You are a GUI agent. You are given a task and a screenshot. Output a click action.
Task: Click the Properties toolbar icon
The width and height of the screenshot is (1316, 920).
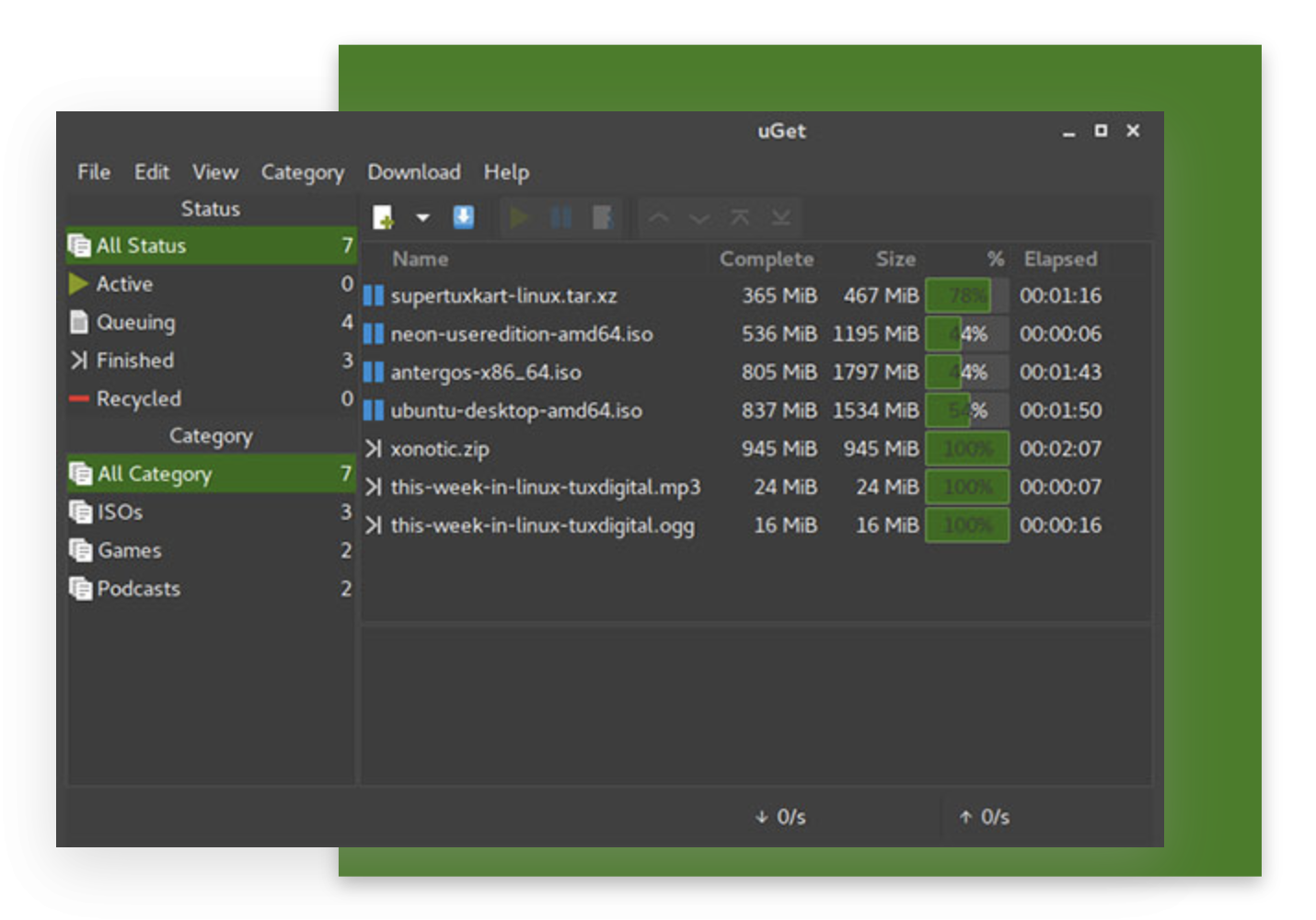click(602, 217)
